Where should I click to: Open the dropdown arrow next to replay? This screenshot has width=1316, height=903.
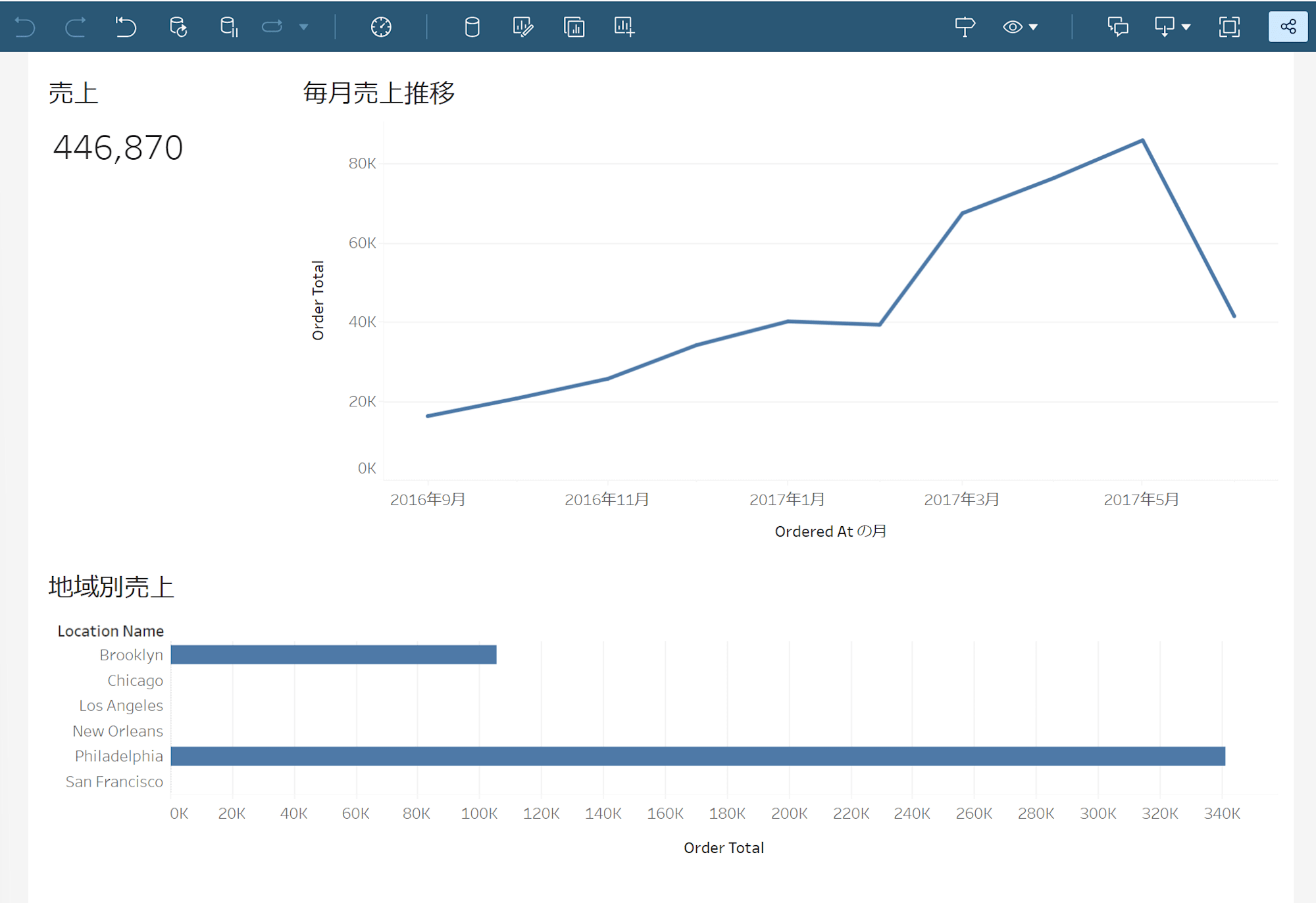(303, 27)
